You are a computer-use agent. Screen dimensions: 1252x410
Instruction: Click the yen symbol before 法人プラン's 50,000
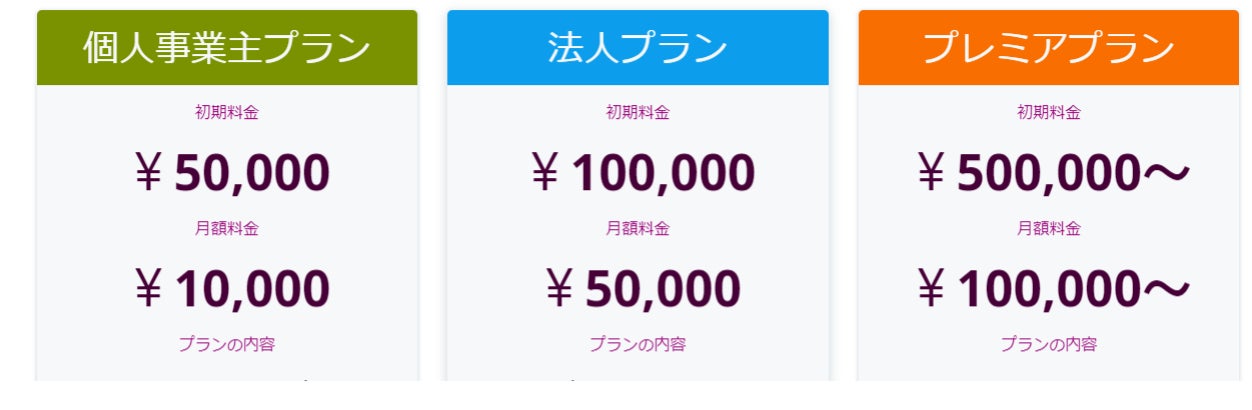[x=560, y=290]
